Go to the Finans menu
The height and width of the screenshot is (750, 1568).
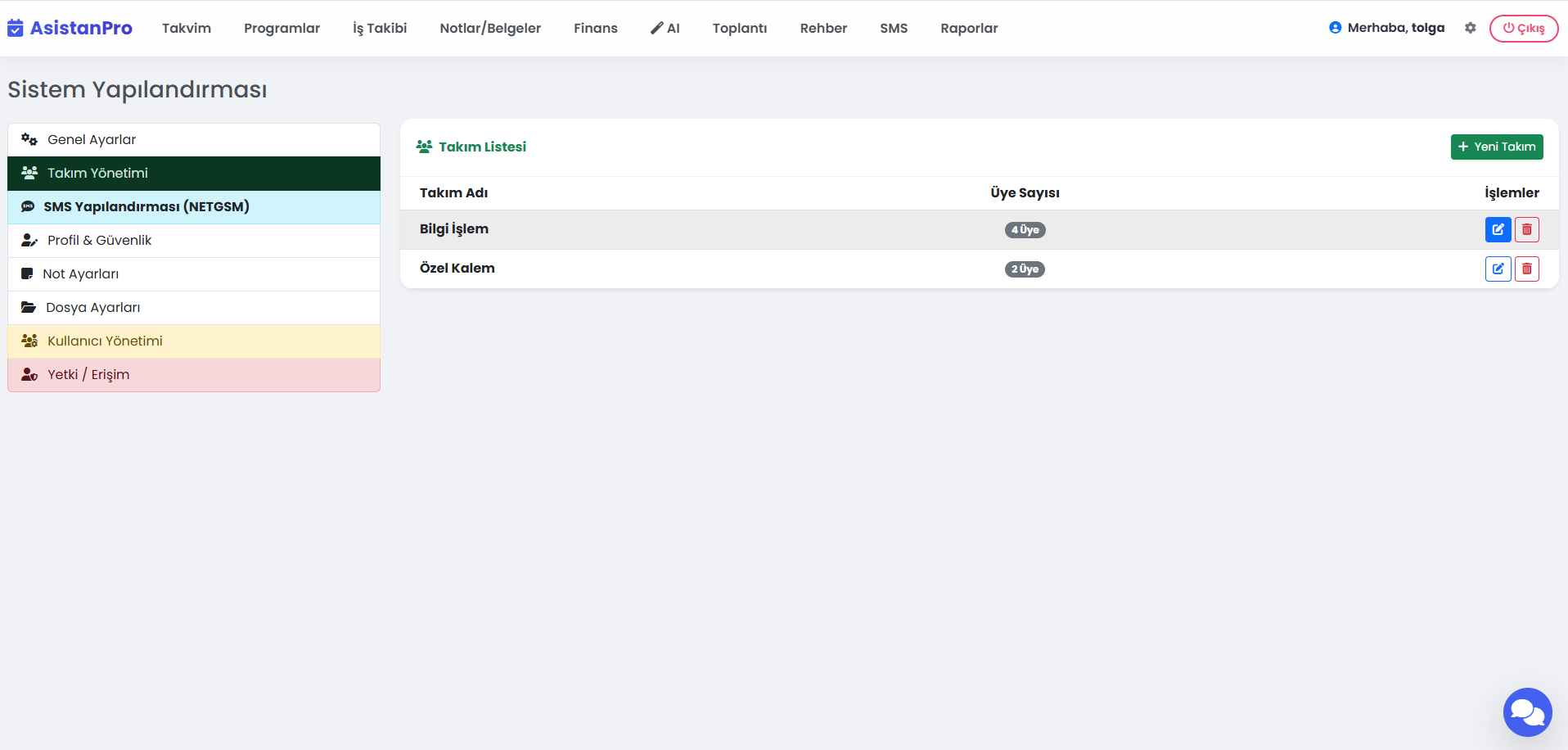595,29
